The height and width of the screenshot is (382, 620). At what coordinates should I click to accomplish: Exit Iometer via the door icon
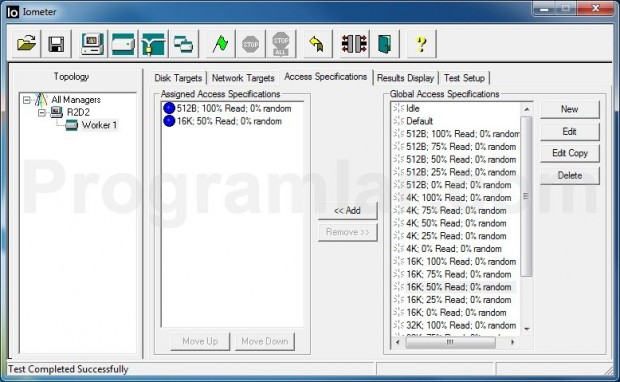(384, 43)
